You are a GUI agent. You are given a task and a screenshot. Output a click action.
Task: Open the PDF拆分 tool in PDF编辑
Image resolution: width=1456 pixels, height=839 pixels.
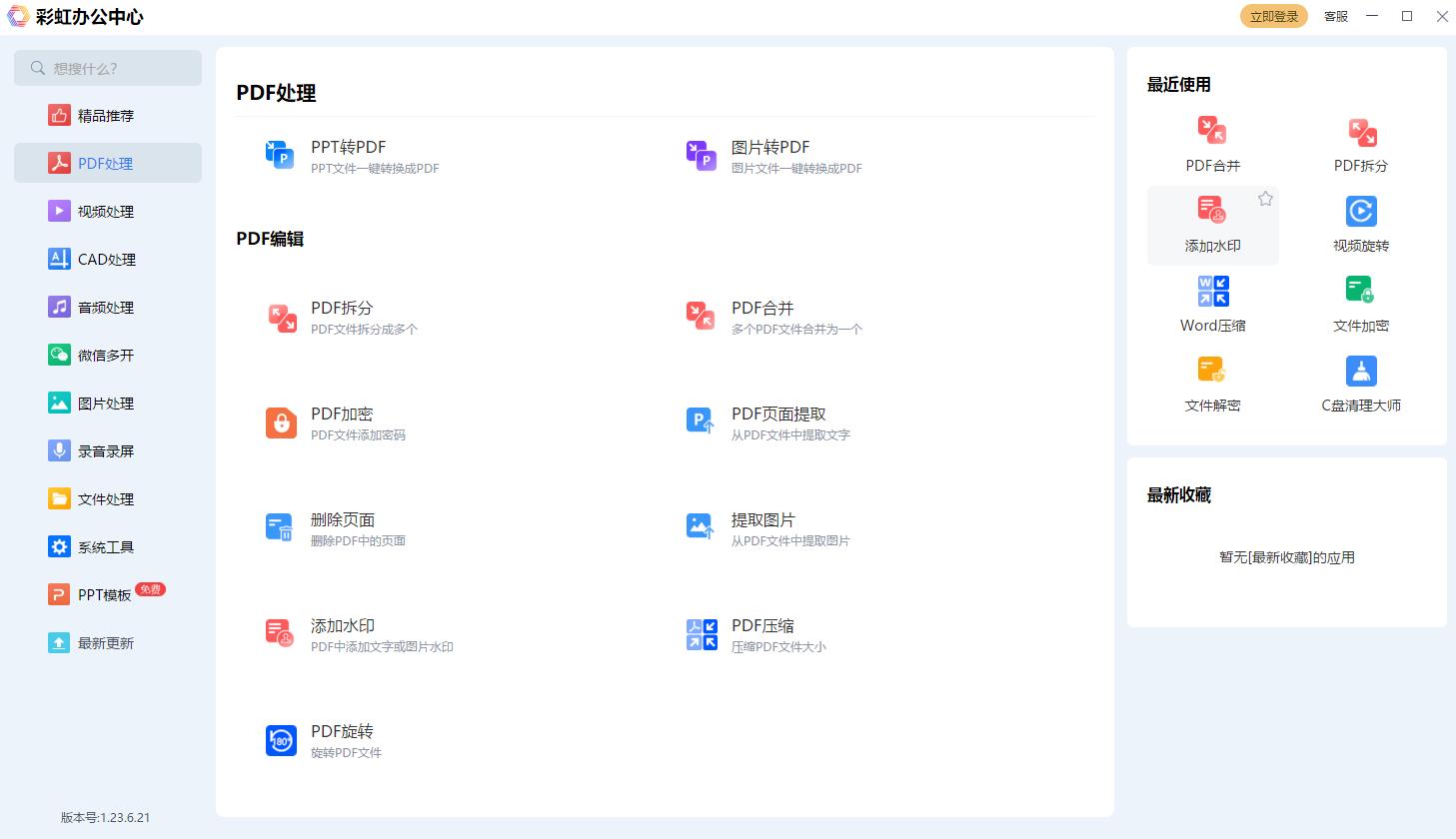point(341,317)
